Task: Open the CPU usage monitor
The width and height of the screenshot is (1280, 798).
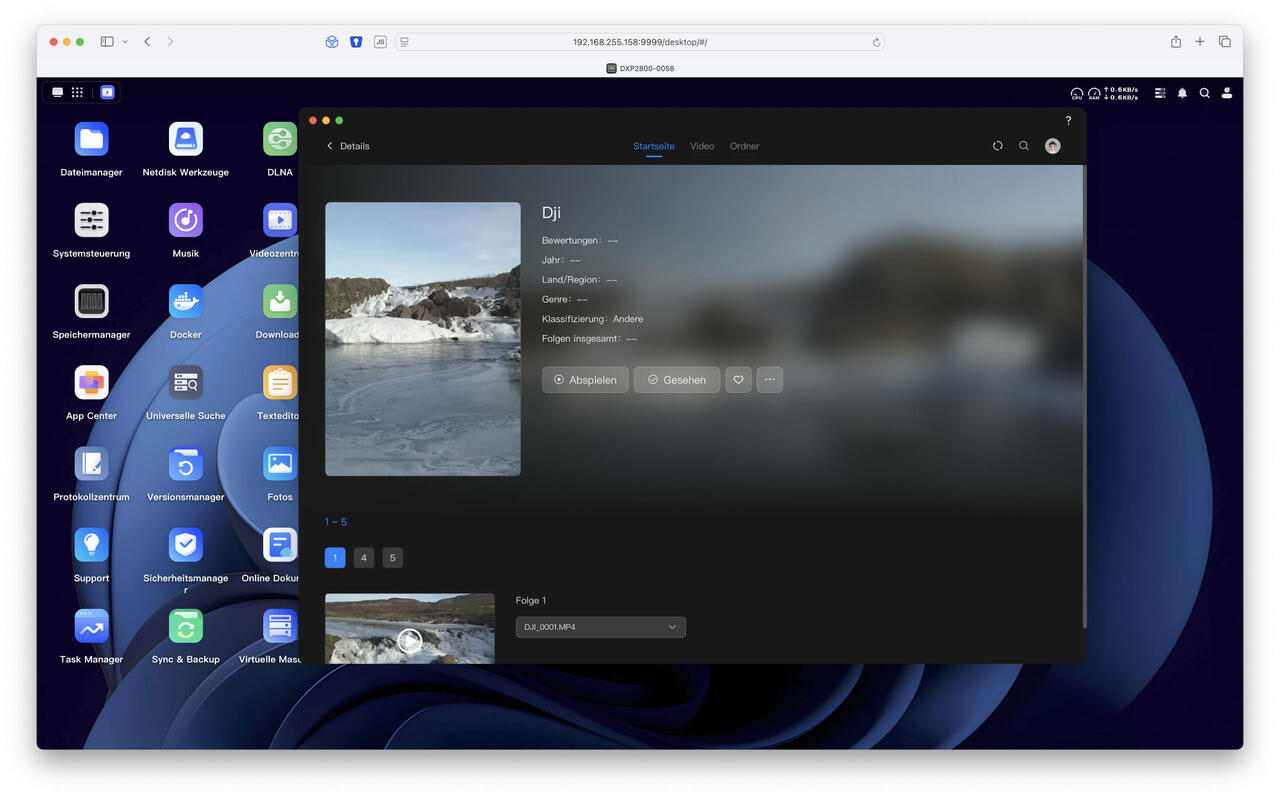Action: click(1077, 93)
